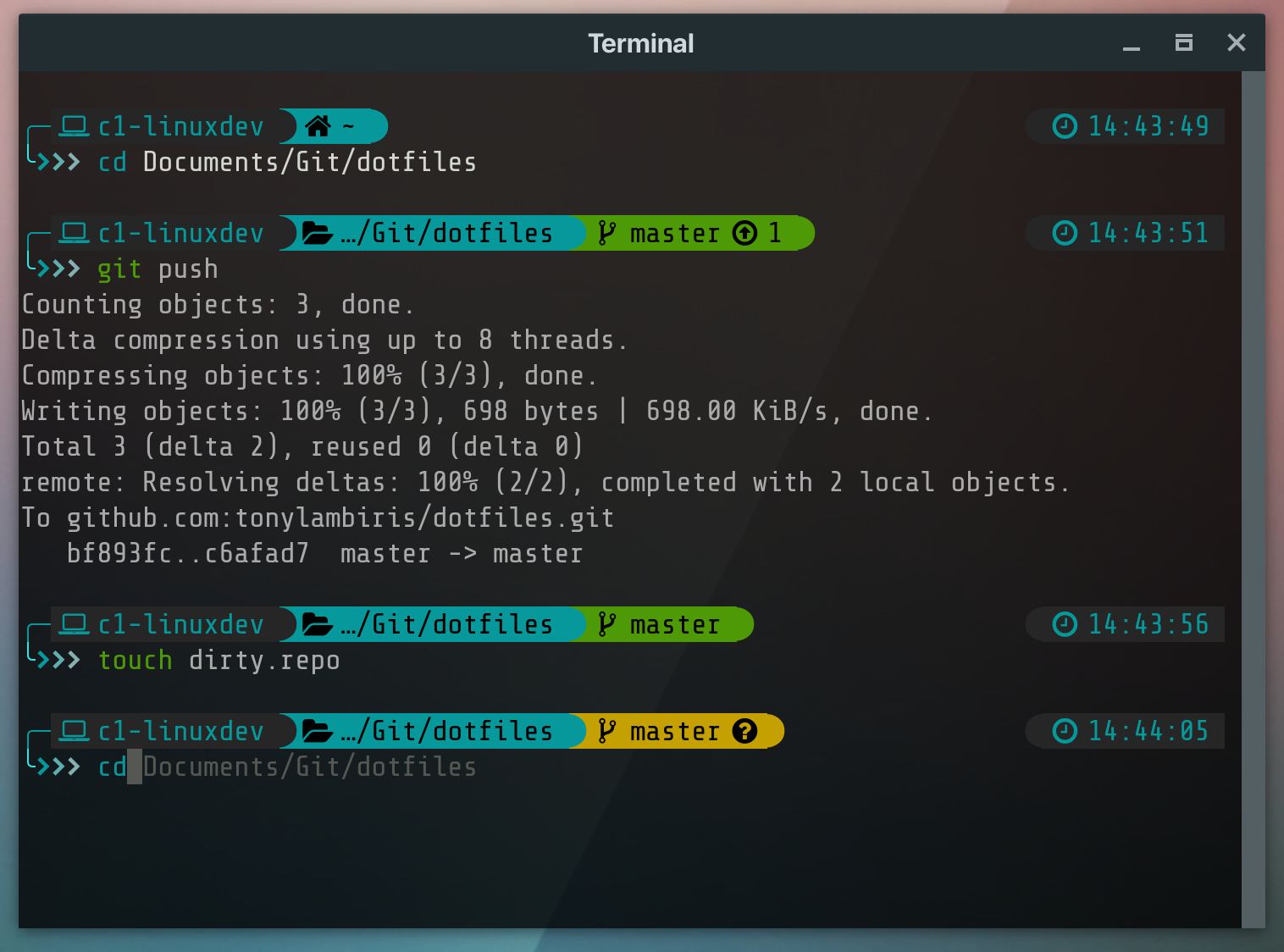Select the c1-linuxdev hostname segment
This screenshot has width=1284, height=952.
[180, 125]
